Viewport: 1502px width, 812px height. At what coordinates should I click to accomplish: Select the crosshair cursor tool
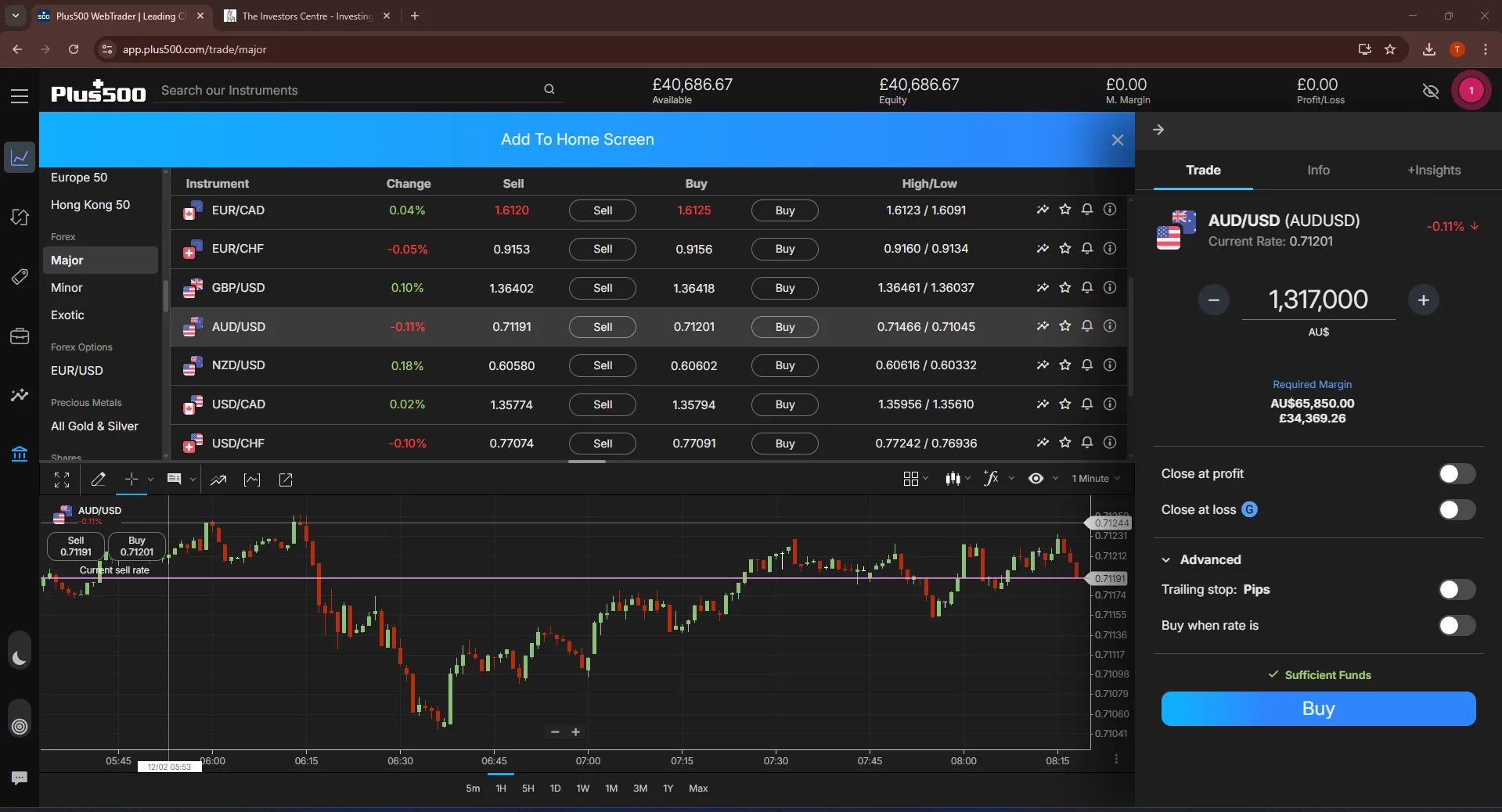131,480
